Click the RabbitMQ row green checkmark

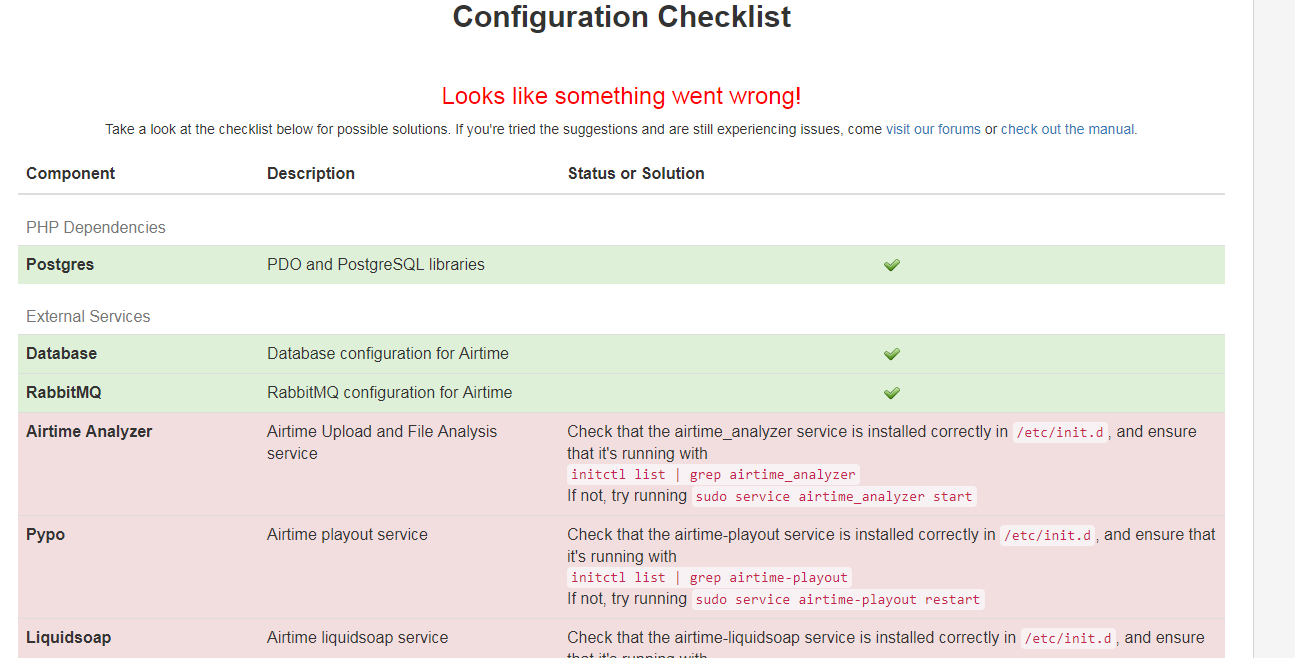(892, 393)
